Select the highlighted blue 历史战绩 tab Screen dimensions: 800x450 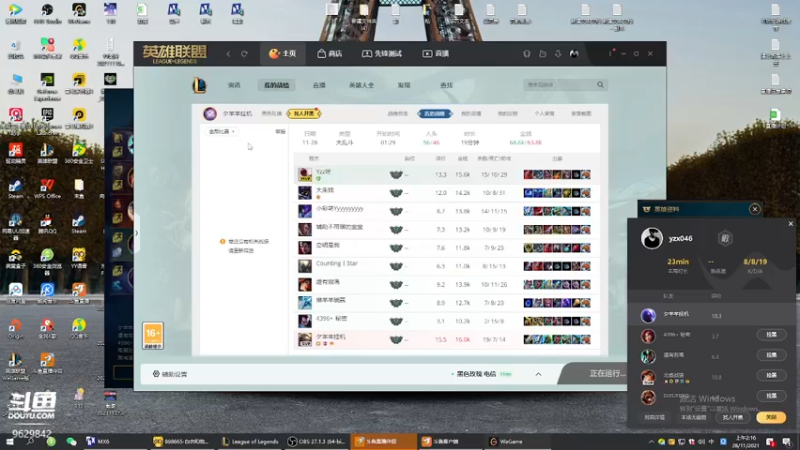tap(434, 113)
